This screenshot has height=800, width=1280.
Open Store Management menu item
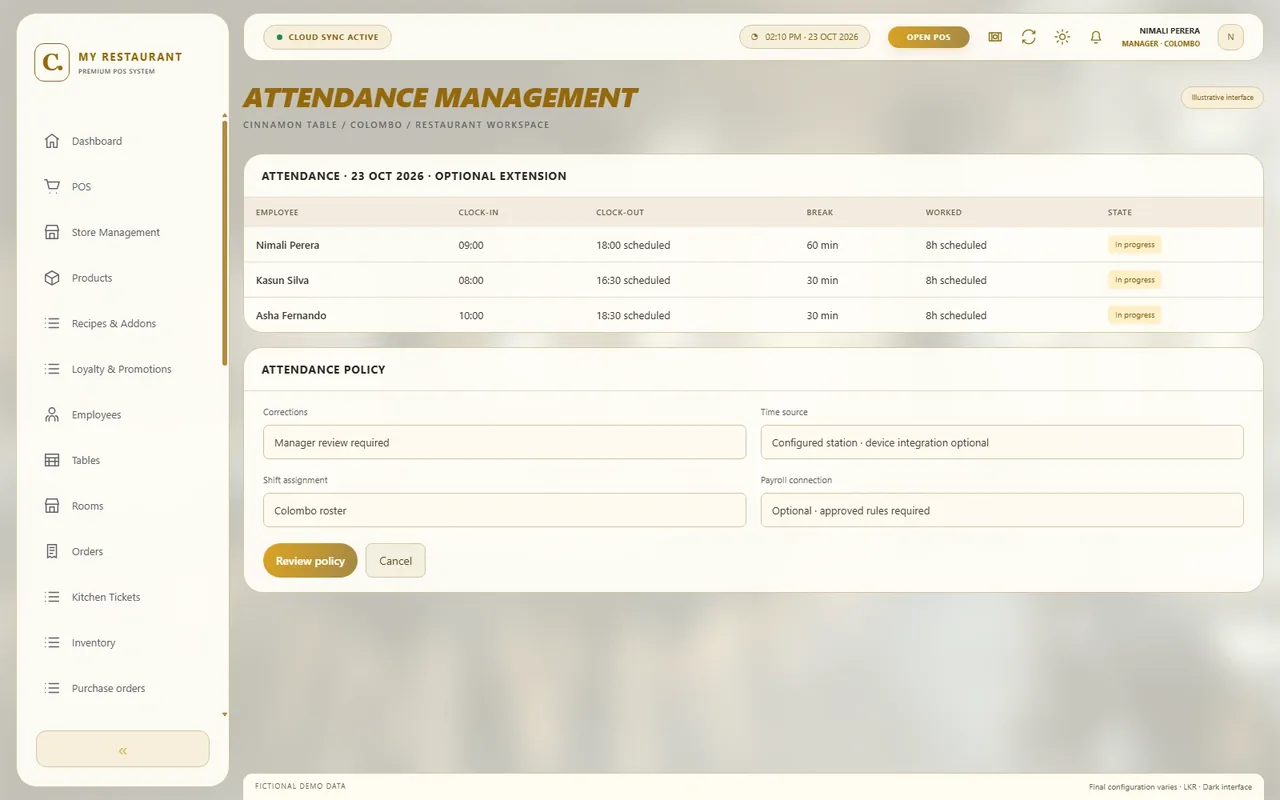(122, 232)
